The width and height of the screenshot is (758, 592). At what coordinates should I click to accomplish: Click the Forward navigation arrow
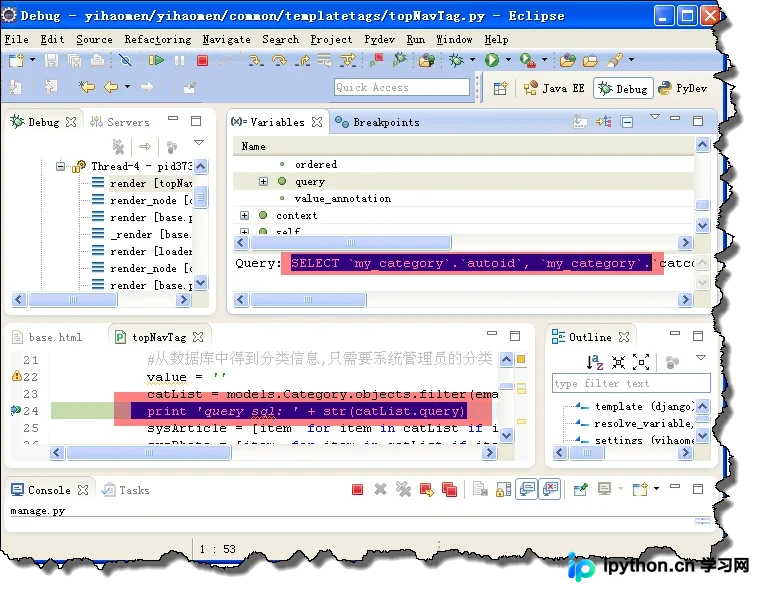pyautogui.click(x=146, y=87)
